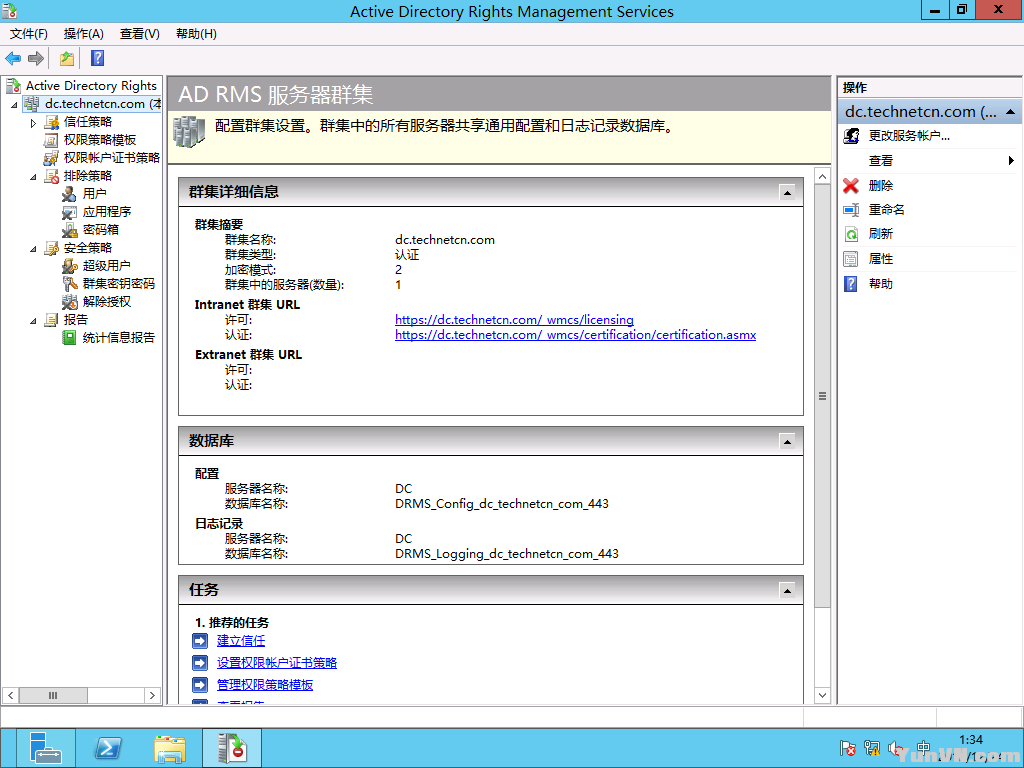
Task: Open File Explorer from the taskbar
Action: click(x=170, y=748)
